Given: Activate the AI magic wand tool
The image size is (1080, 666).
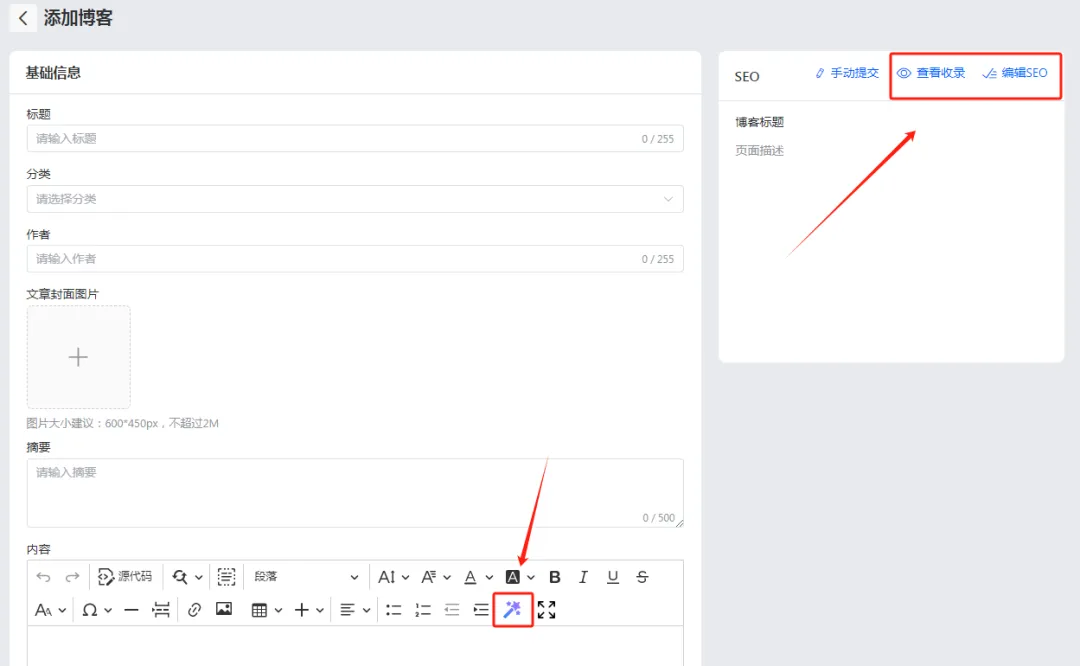Looking at the screenshot, I should (x=512, y=610).
